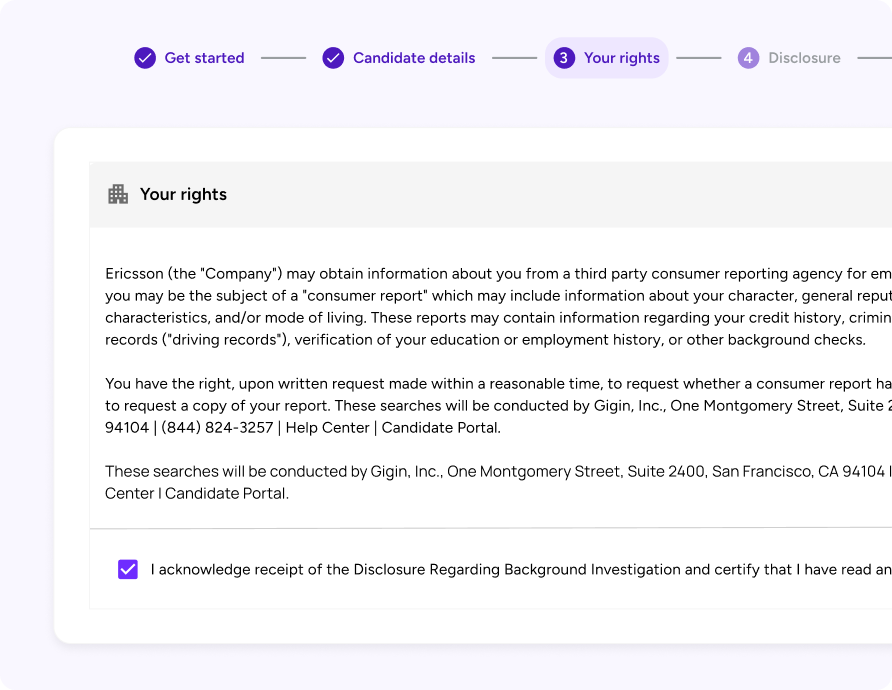The height and width of the screenshot is (690, 892).
Task: Click the building icon beside Your rights
Action: [118, 194]
